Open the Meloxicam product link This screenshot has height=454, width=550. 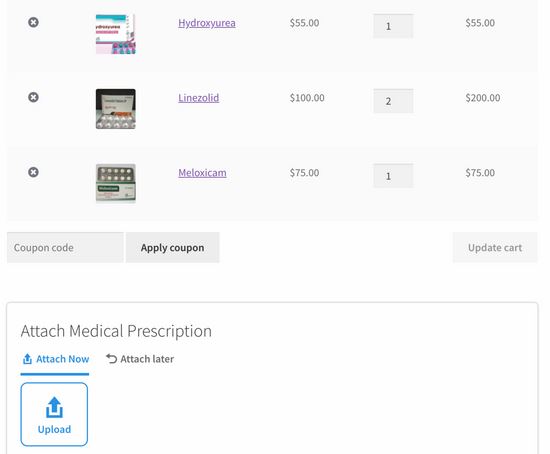202,173
